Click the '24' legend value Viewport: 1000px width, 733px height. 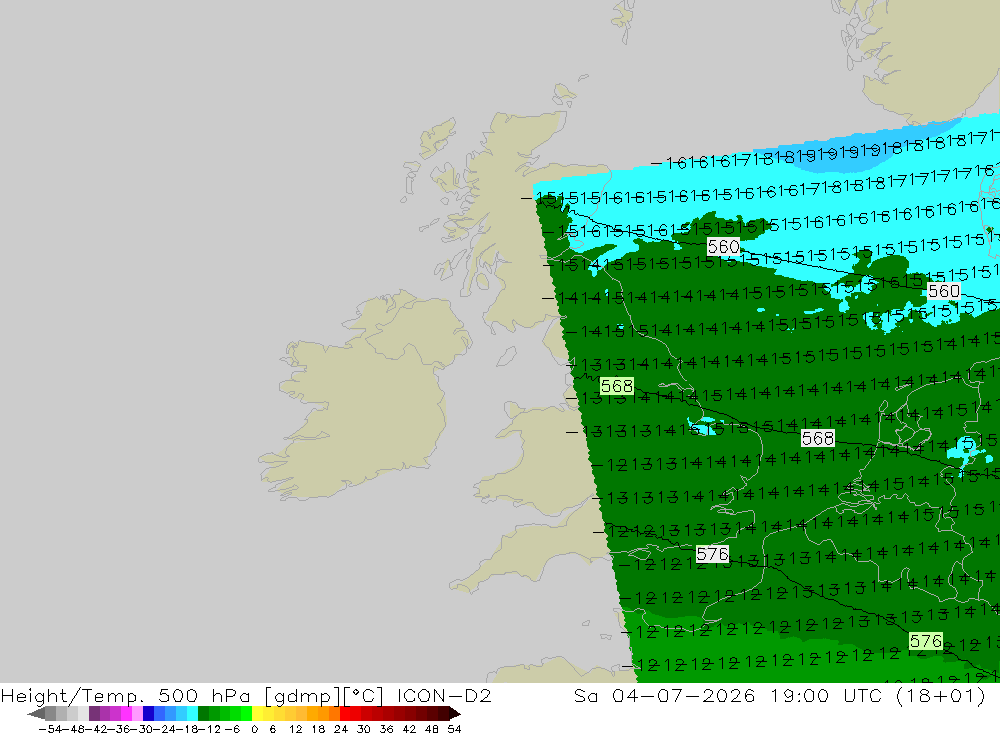click(341, 729)
